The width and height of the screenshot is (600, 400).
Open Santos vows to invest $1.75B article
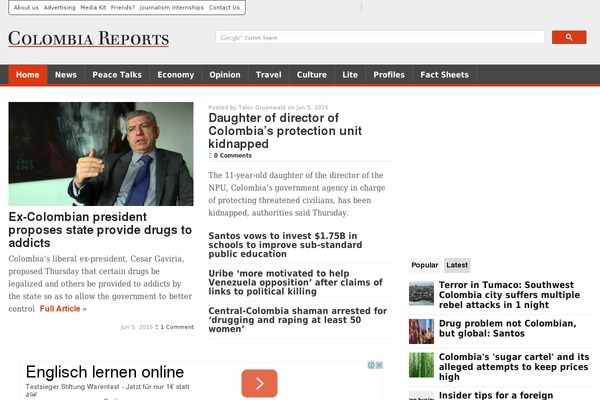coord(285,245)
